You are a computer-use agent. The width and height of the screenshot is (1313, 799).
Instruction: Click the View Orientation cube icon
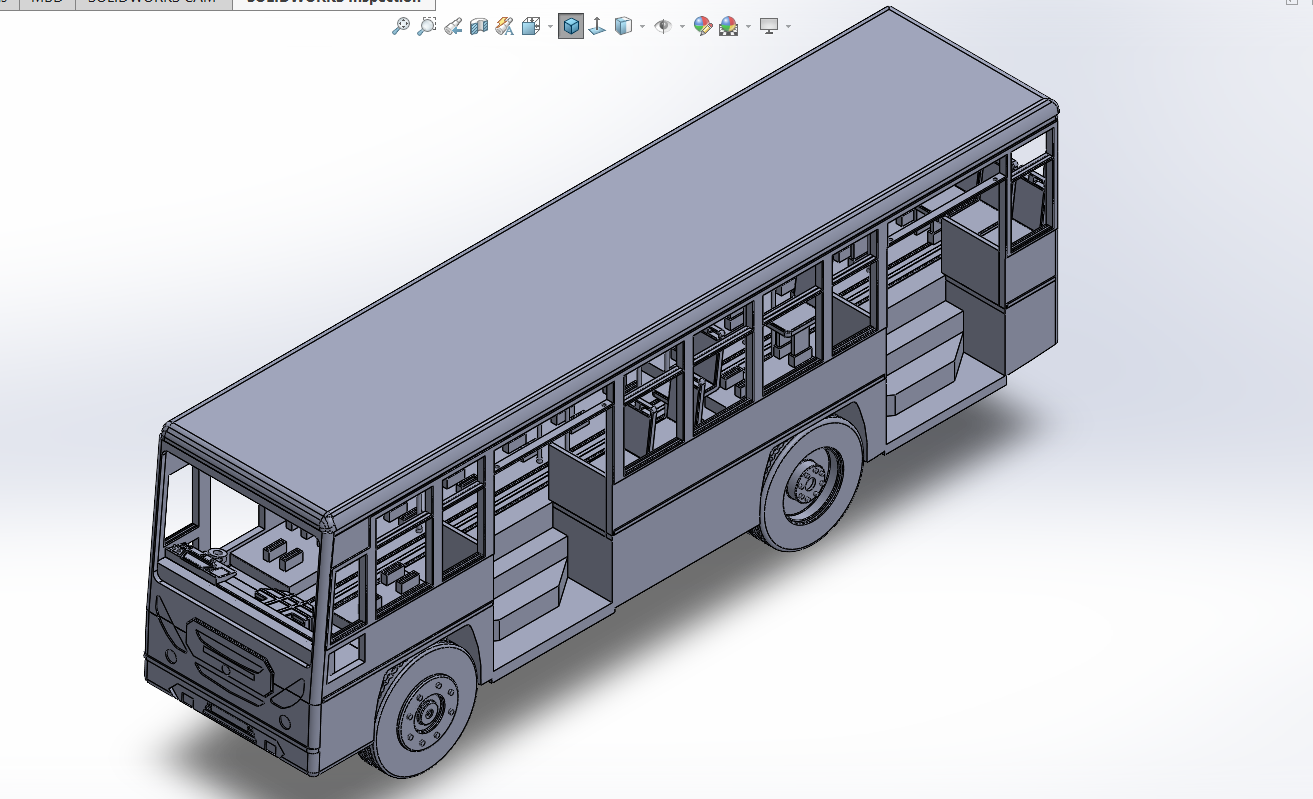pyautogui.click(x=531, y=26)
